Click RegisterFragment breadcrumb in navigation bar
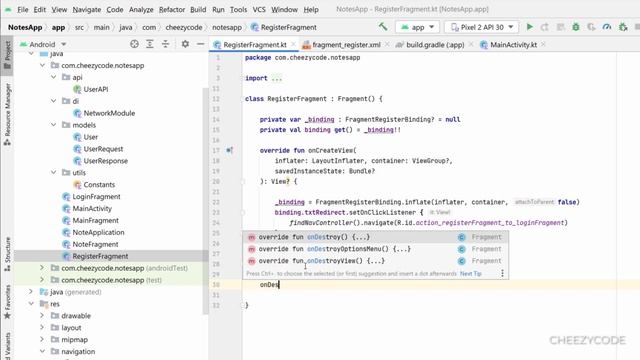This screenshot has width=640, height=360. (288, 27)
